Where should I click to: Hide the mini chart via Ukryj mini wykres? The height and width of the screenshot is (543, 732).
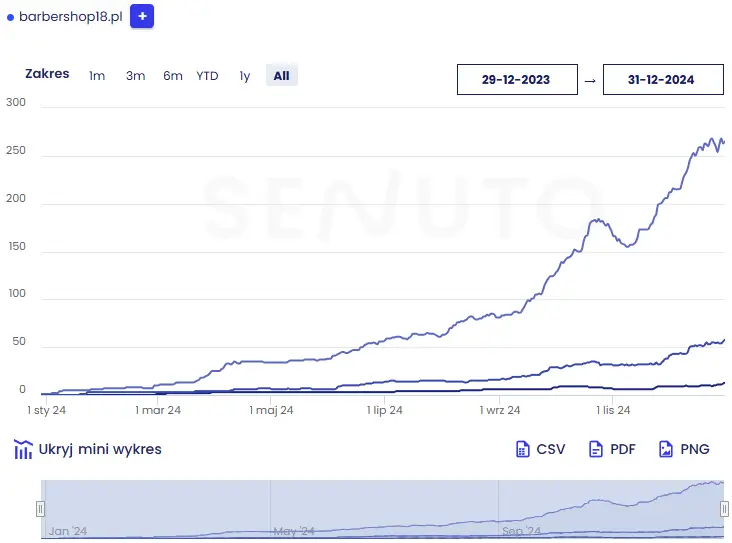tap(100, 449)
